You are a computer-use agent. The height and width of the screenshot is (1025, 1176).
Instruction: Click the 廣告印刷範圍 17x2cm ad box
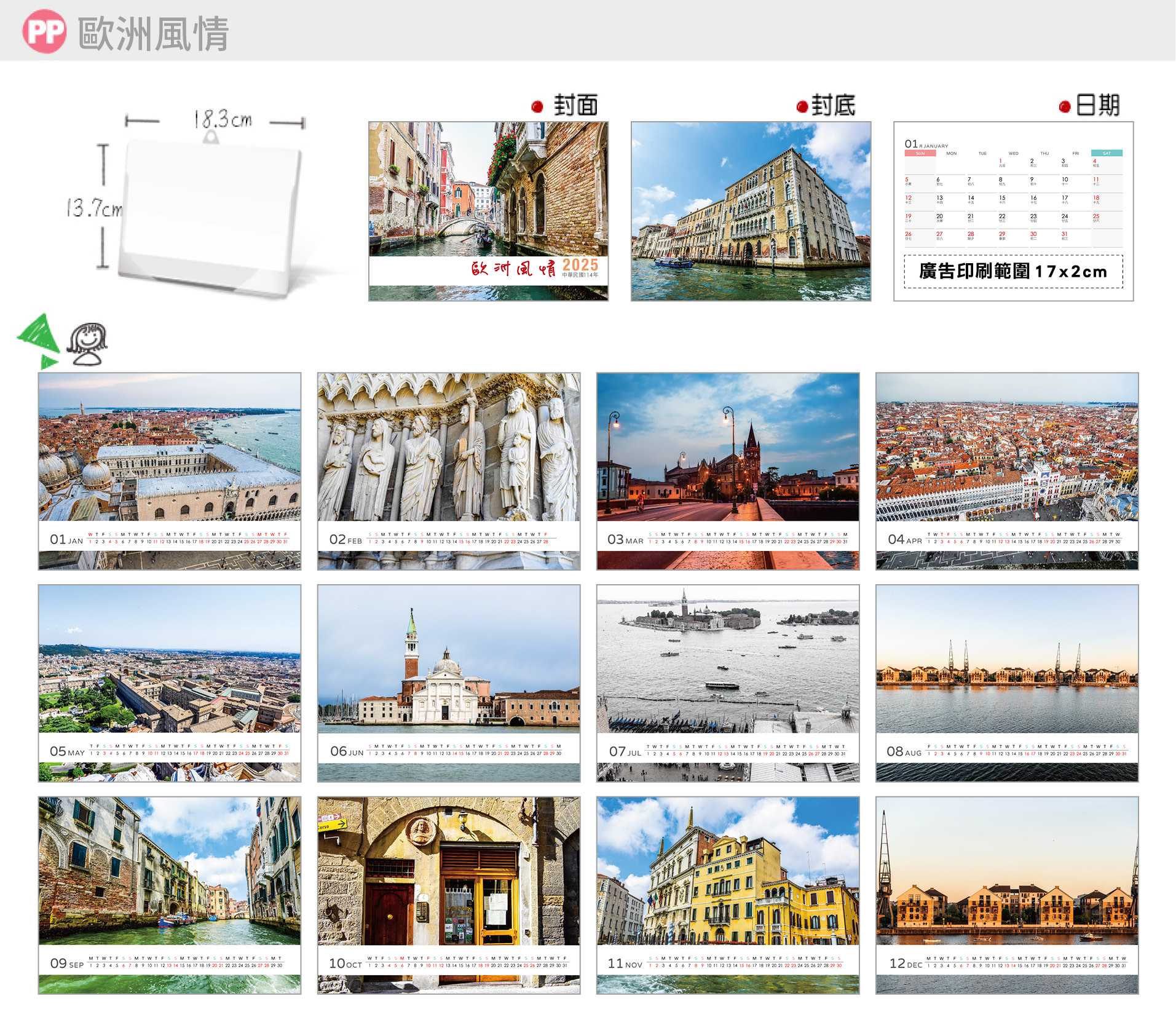pyautogui.click(x=1013, y=271)
